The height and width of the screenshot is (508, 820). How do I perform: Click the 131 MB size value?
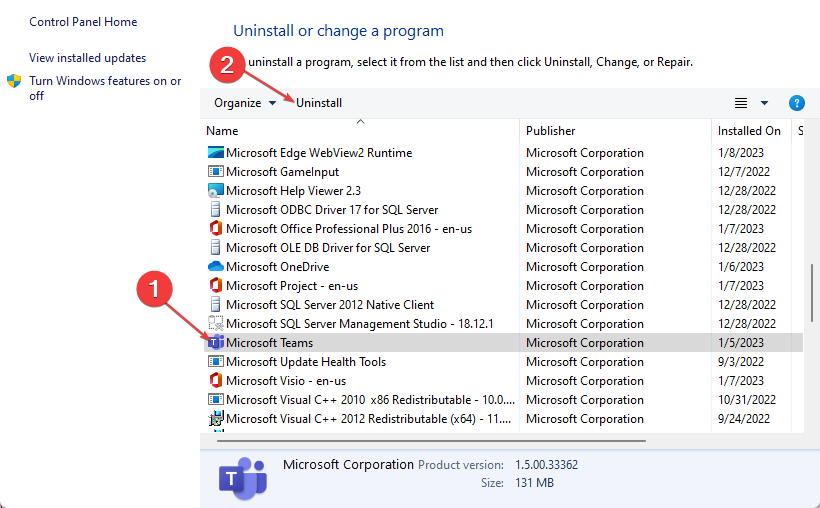[534, 483]
